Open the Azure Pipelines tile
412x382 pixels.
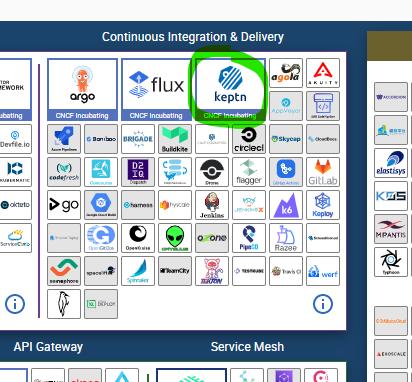click(64, 139)
